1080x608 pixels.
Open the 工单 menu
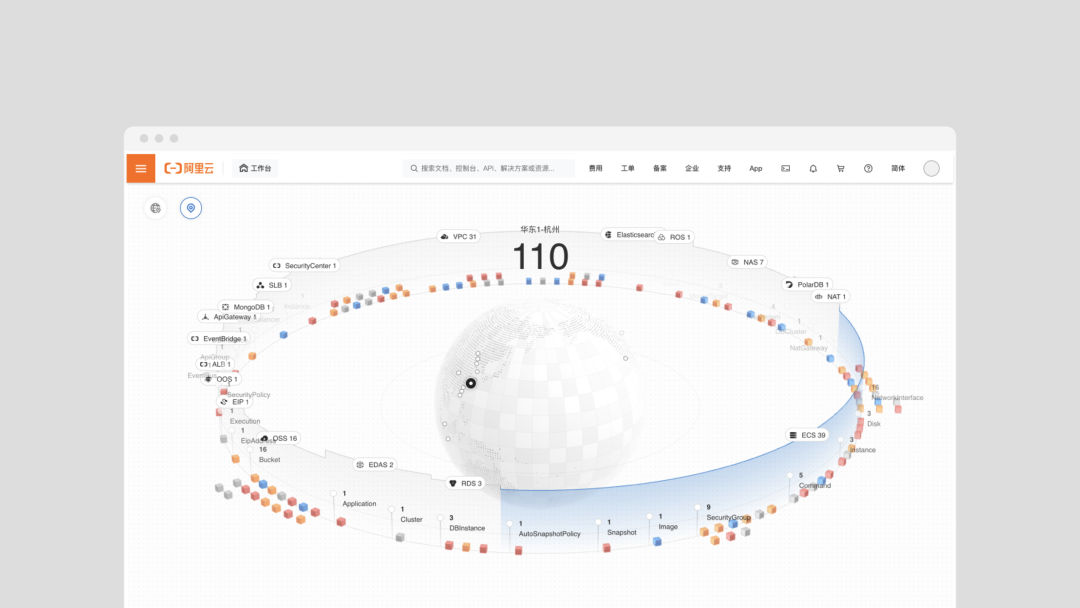[628, 168]
